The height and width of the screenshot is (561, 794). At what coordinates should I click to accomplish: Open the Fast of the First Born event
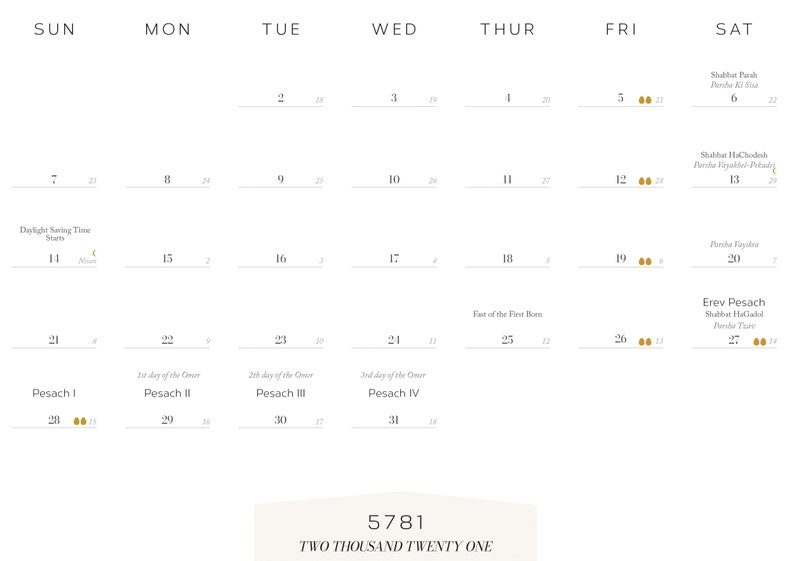pos(507,314)
